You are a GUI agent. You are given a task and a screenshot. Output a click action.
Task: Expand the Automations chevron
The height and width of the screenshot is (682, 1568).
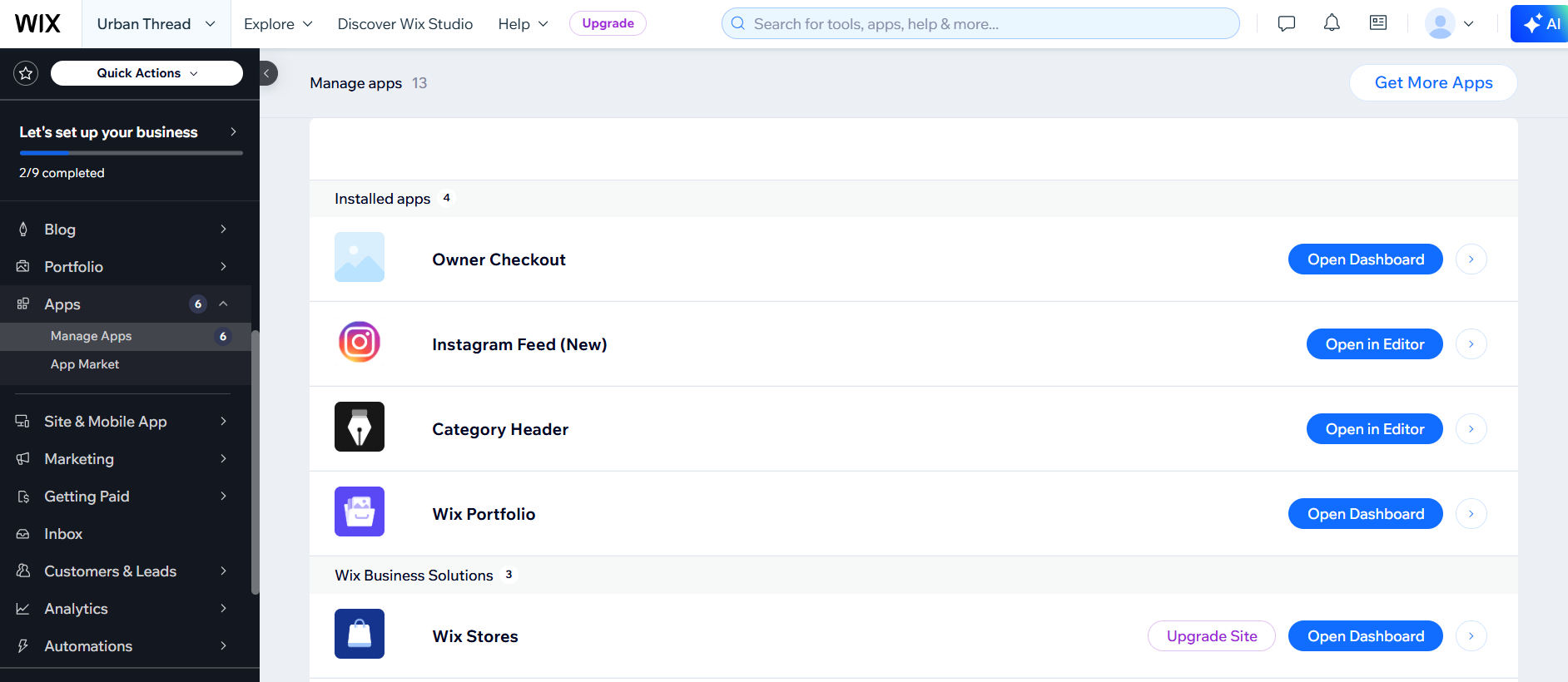click(x=223, y=645)
